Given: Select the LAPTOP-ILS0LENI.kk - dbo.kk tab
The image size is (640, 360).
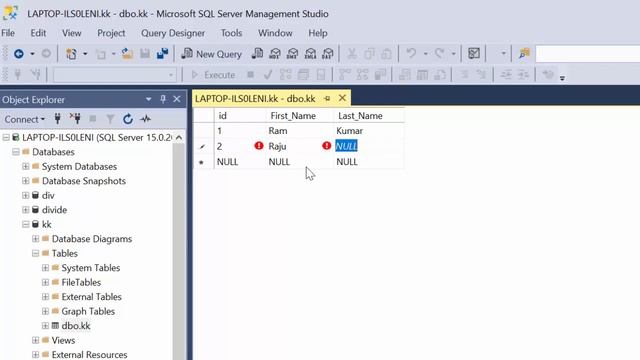Looking at the screenshot, I should 255,98.
